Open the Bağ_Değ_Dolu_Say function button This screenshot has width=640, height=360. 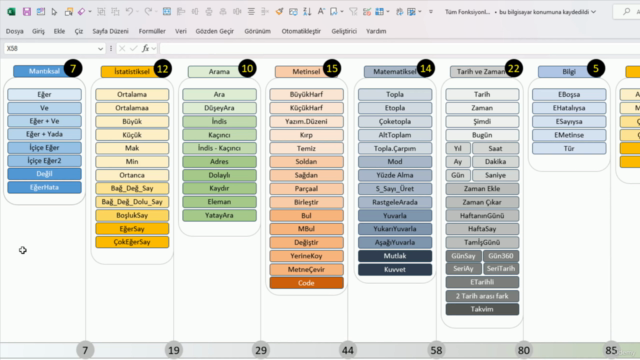pos(132,202)
